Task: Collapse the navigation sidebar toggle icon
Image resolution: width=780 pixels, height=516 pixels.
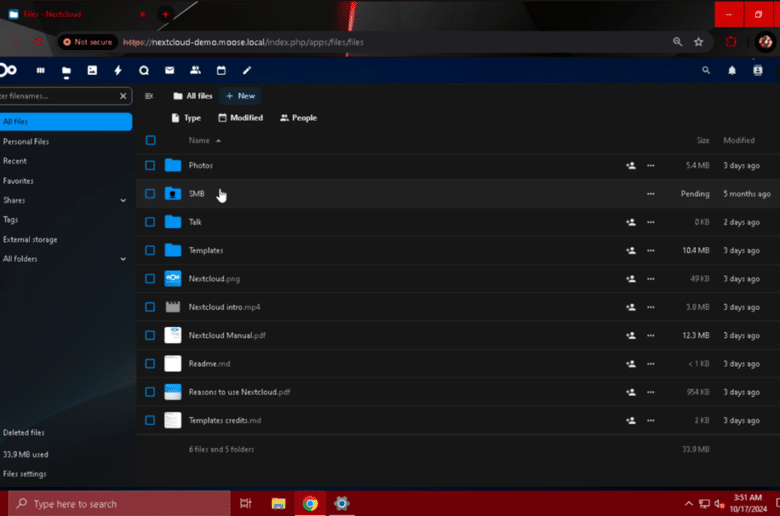Action: (x=149, y=96)
